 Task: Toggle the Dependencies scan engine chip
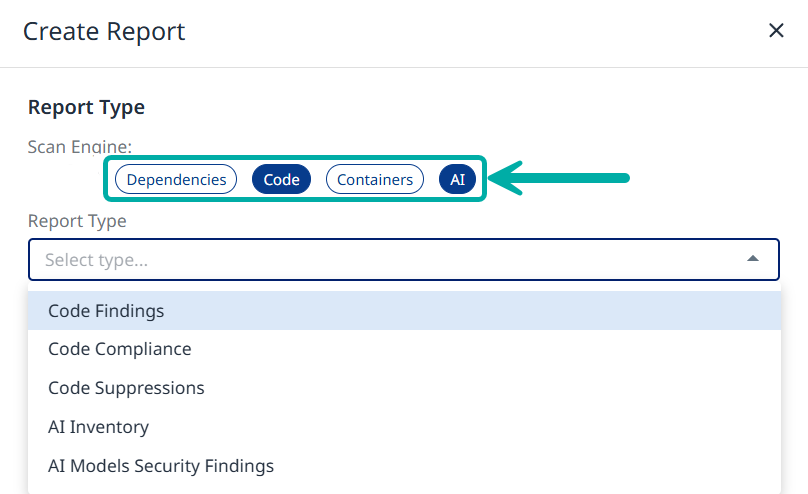[x=176, y=180]
